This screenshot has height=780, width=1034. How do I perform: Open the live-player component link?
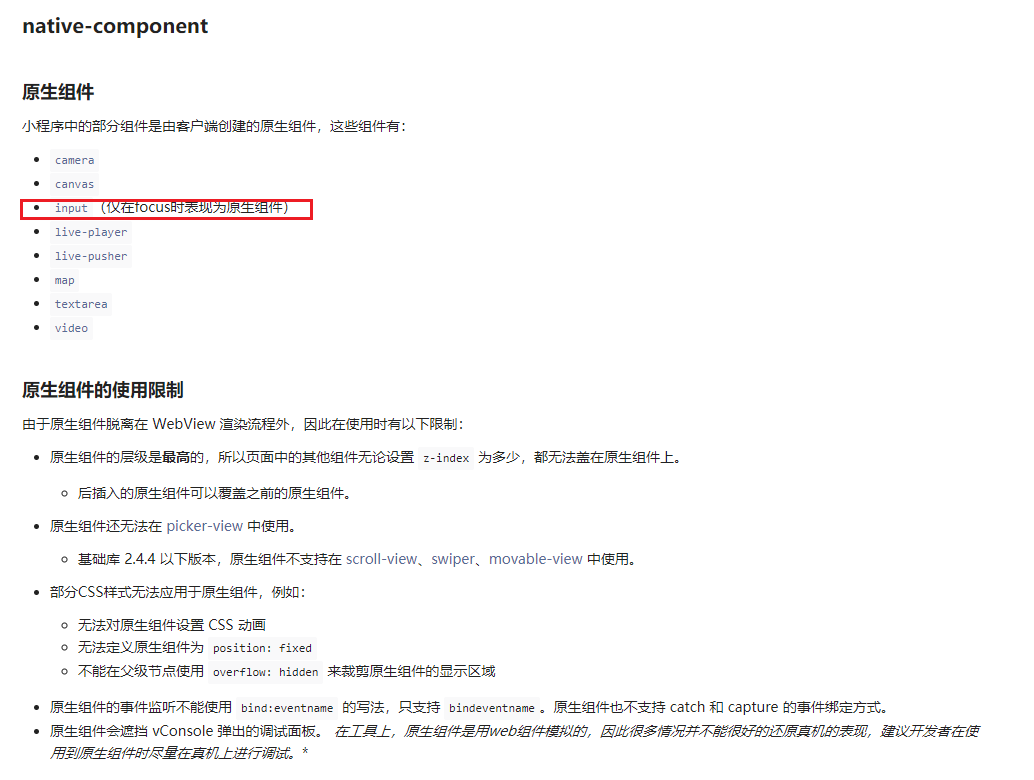(x=91, y=232)
